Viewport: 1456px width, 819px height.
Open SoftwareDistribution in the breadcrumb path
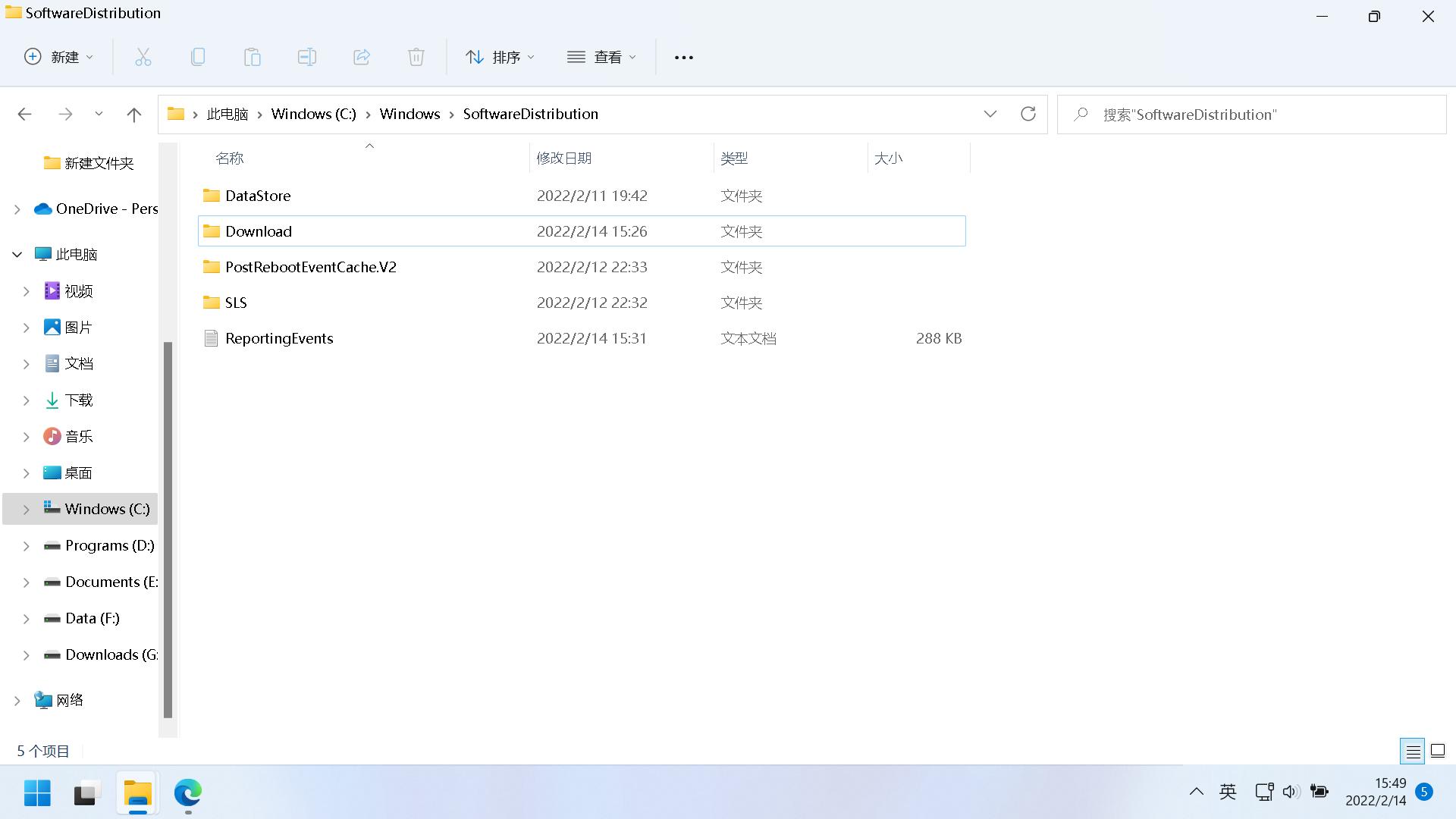pos(530,114)
